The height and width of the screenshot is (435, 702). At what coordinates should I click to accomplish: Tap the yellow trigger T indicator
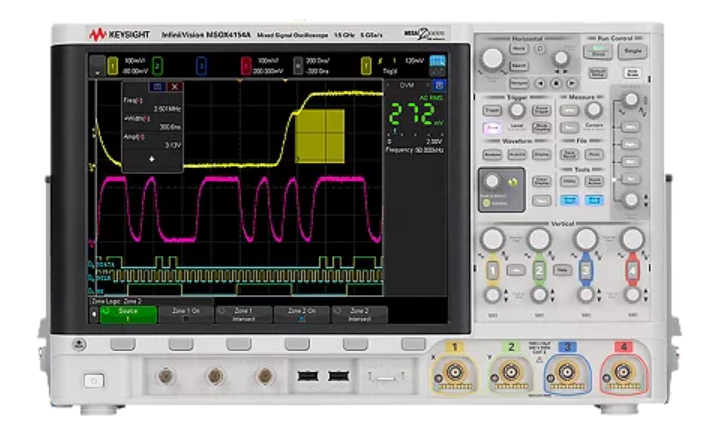coord(366,66)
